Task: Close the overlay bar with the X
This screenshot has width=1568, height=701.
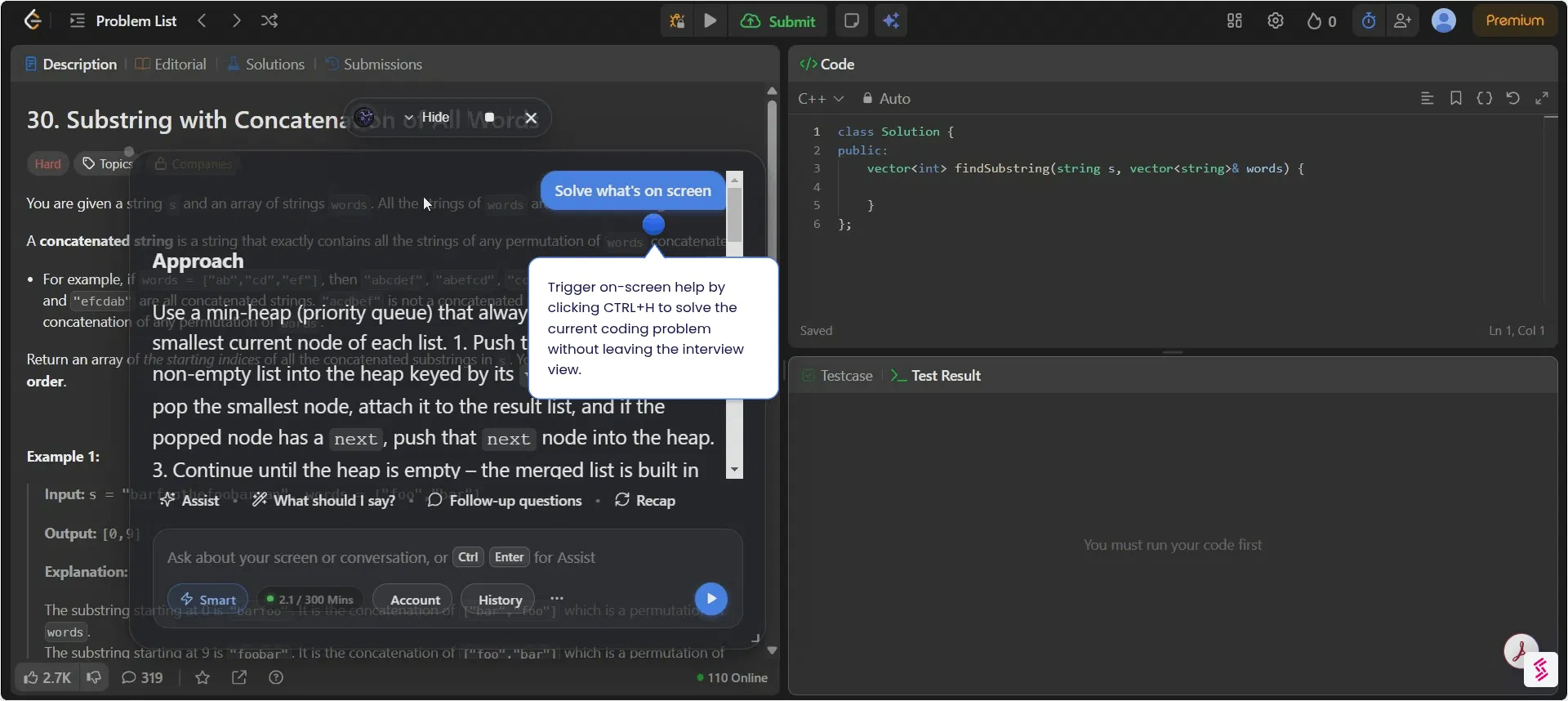Action: 531,118
